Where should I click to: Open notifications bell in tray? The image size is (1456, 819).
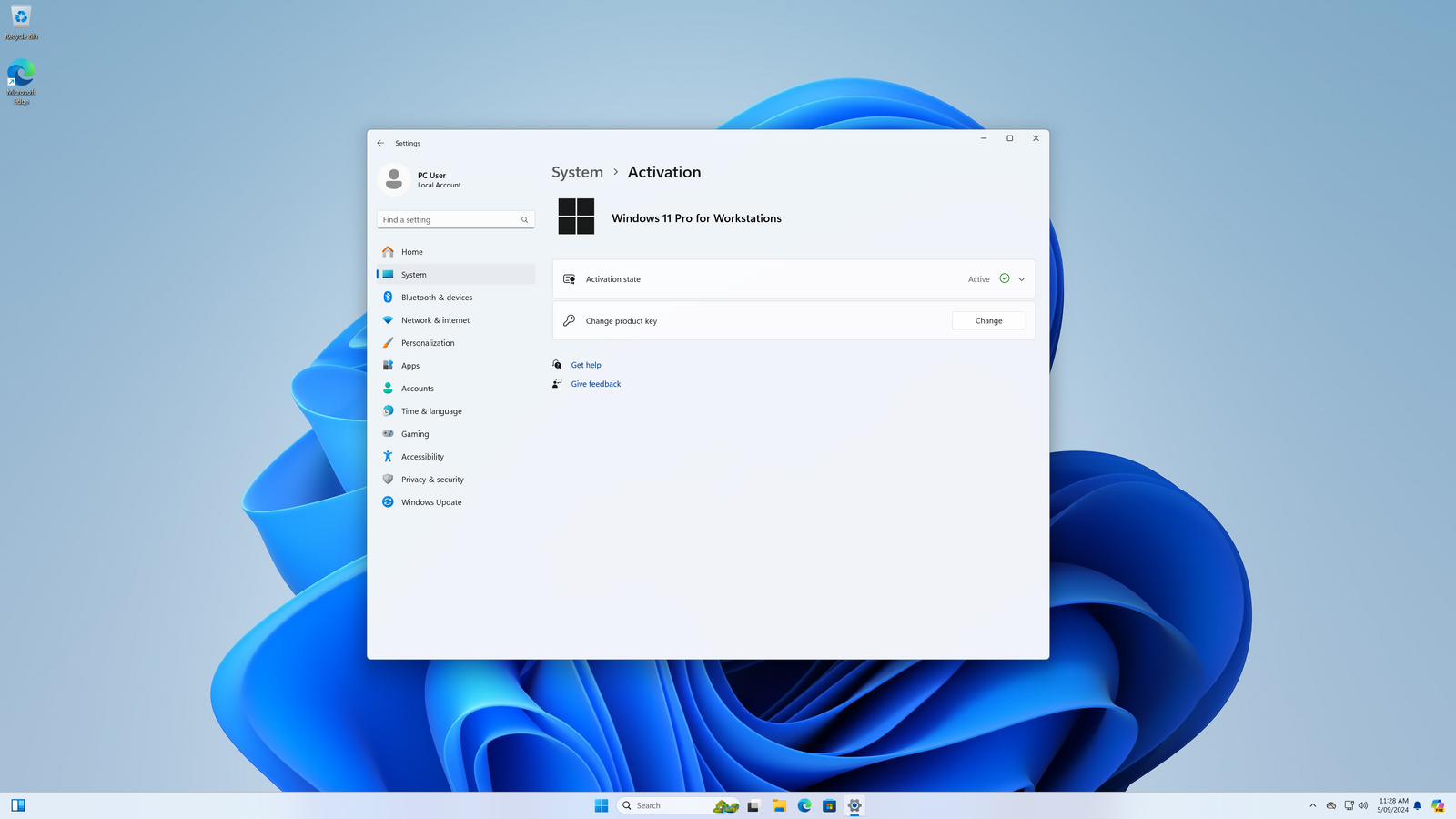point(1417,805)
